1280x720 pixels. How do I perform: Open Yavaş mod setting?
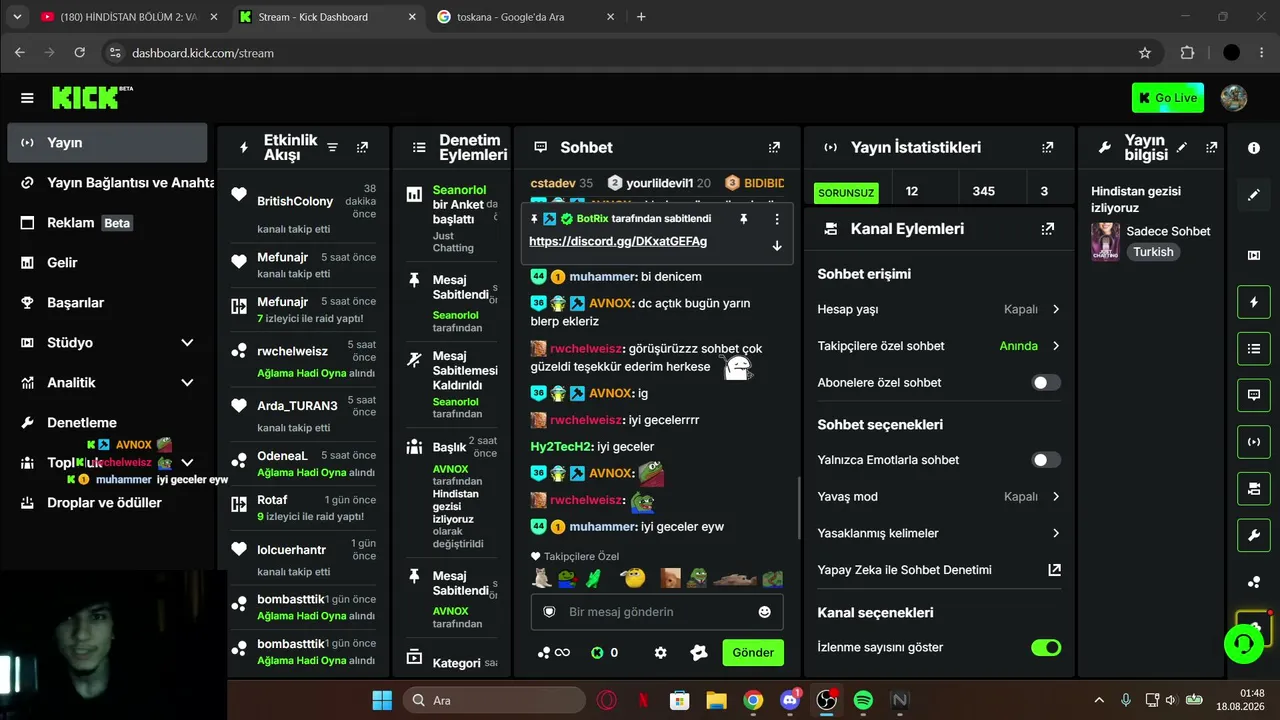point(939,496)
